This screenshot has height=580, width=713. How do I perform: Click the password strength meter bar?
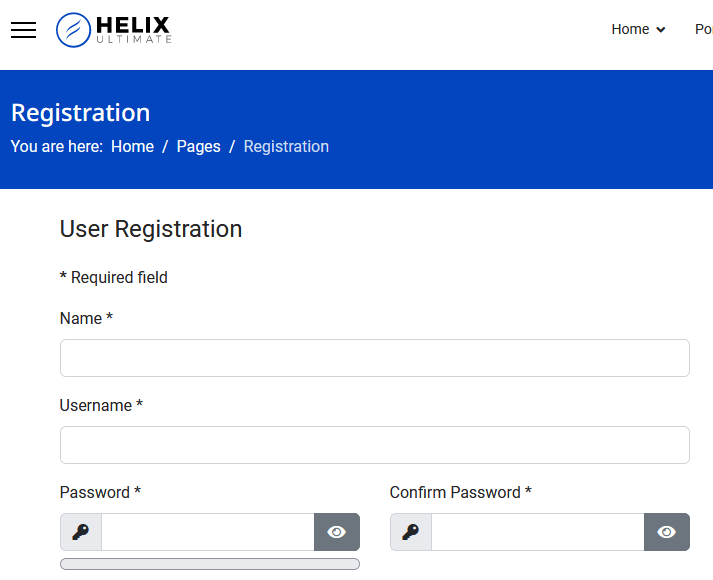click(210, 564)
